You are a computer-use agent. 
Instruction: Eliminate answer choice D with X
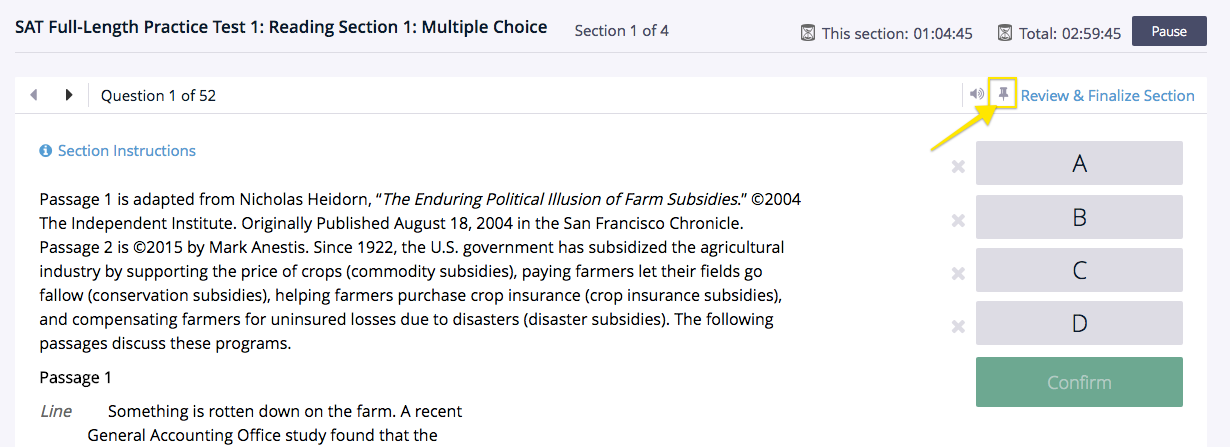958,326
